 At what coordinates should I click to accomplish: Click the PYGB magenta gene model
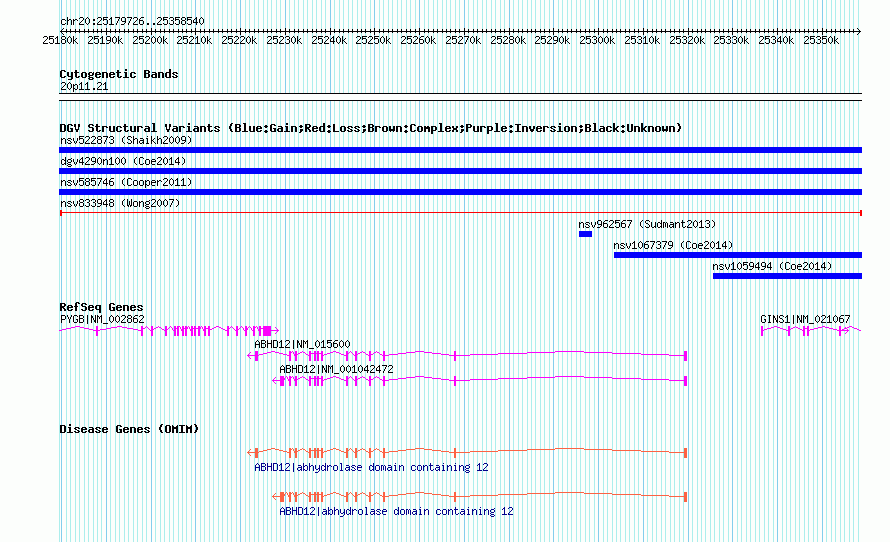(169, 330)
